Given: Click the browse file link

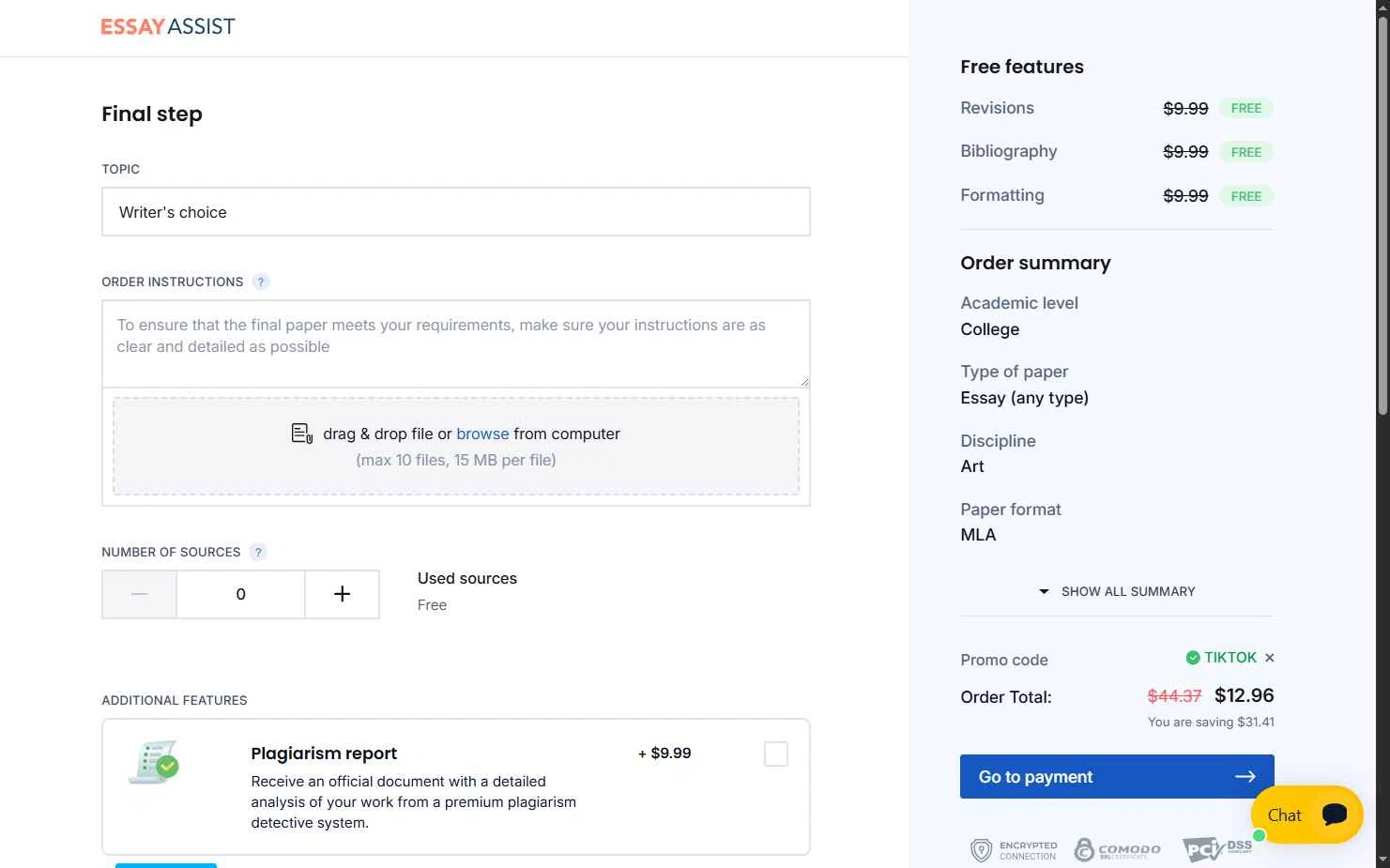Looking at the screenshot, I should point(482,434).
